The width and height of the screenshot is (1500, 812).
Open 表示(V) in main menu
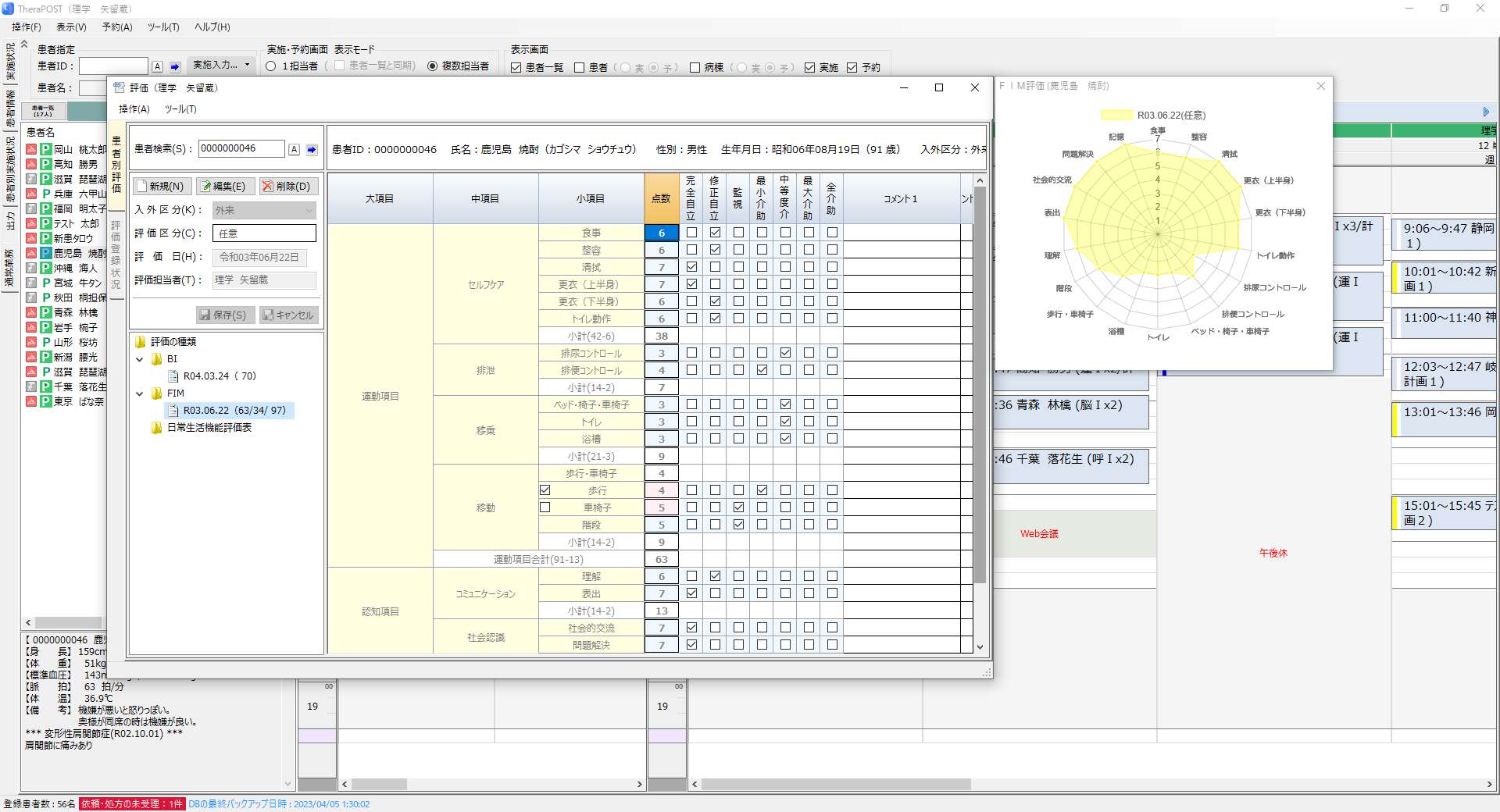[71, 27]
